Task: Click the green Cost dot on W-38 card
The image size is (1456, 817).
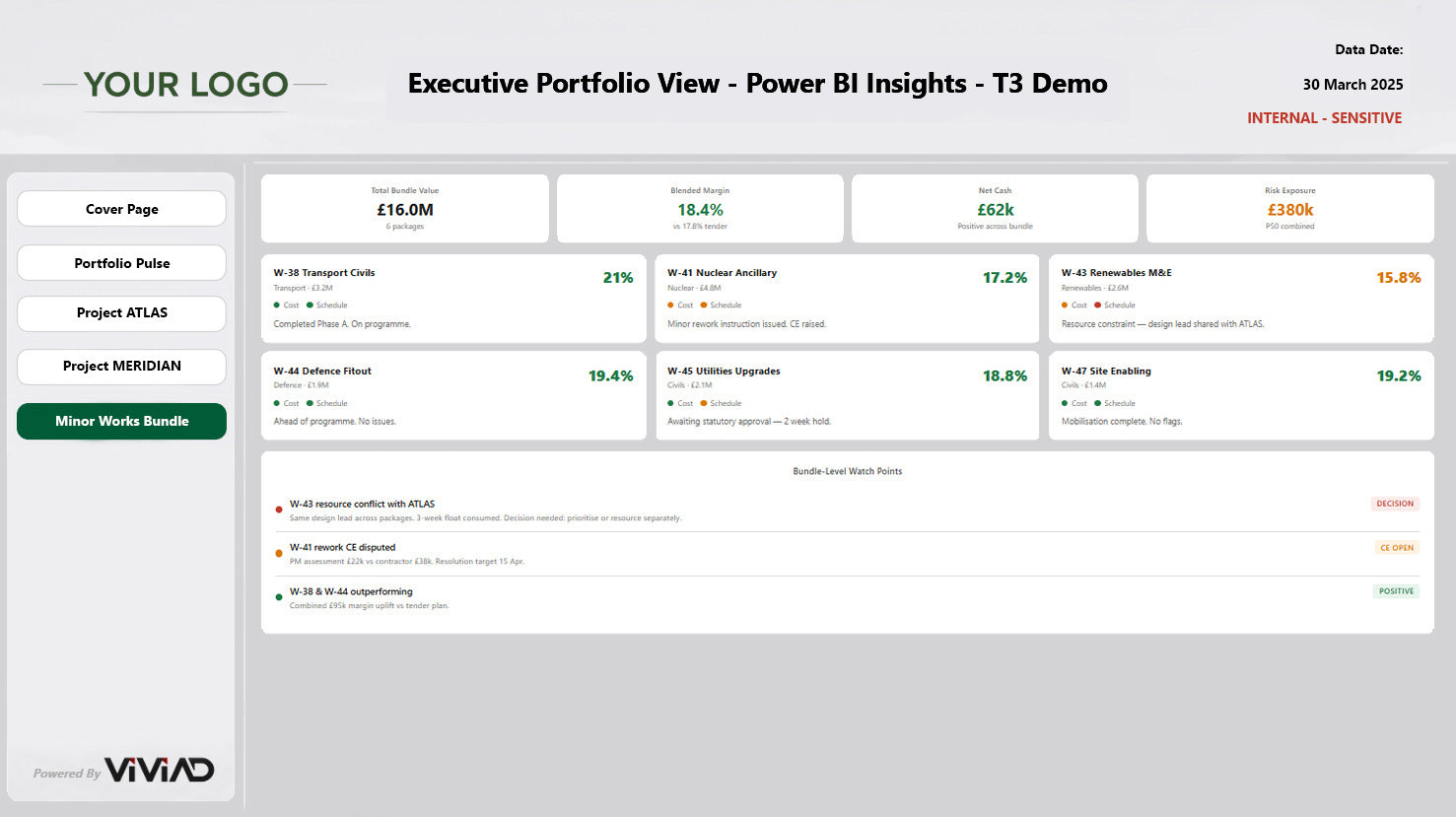Action: point(277,306)
